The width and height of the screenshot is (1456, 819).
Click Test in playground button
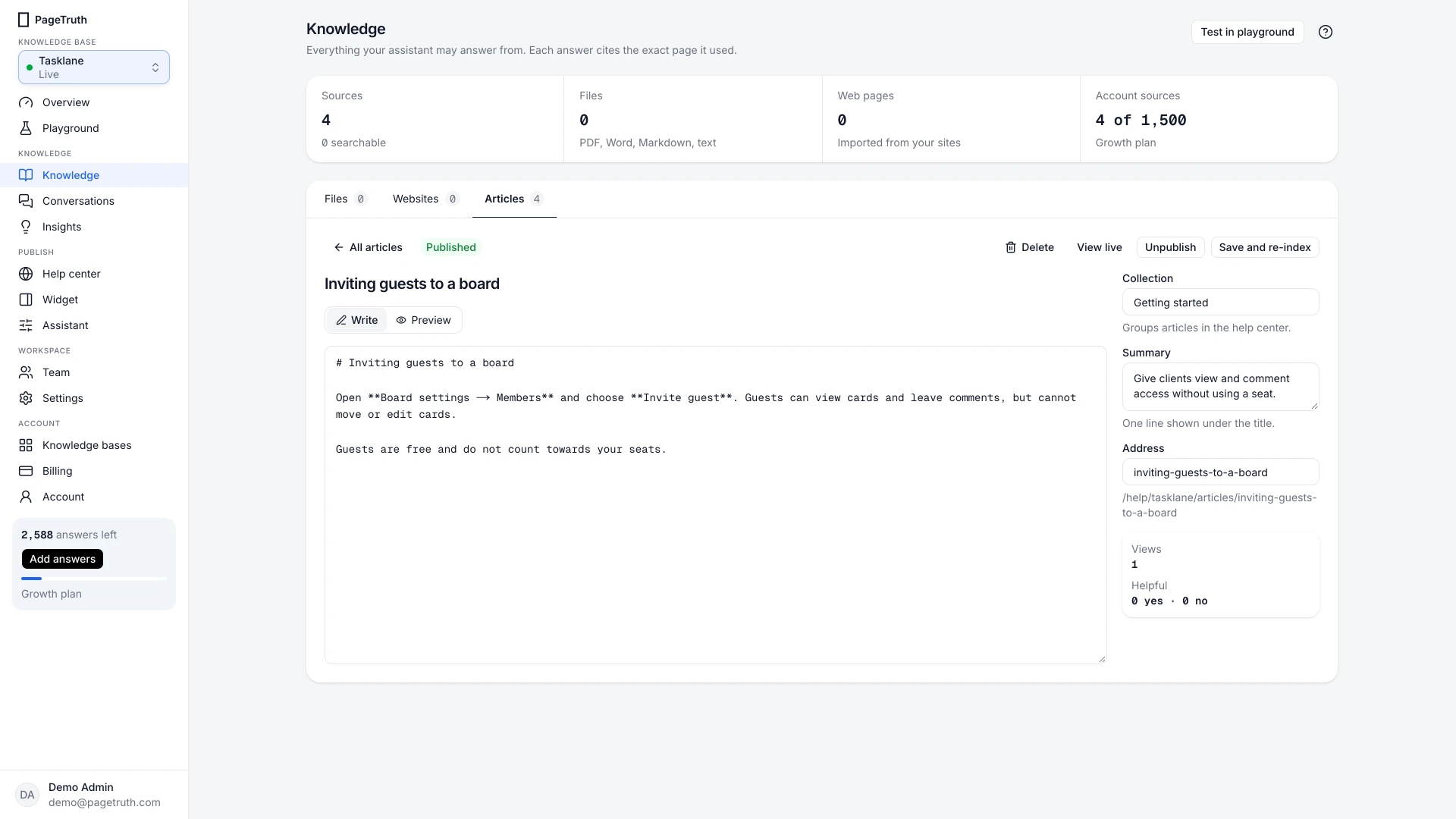pos(1247,32)
